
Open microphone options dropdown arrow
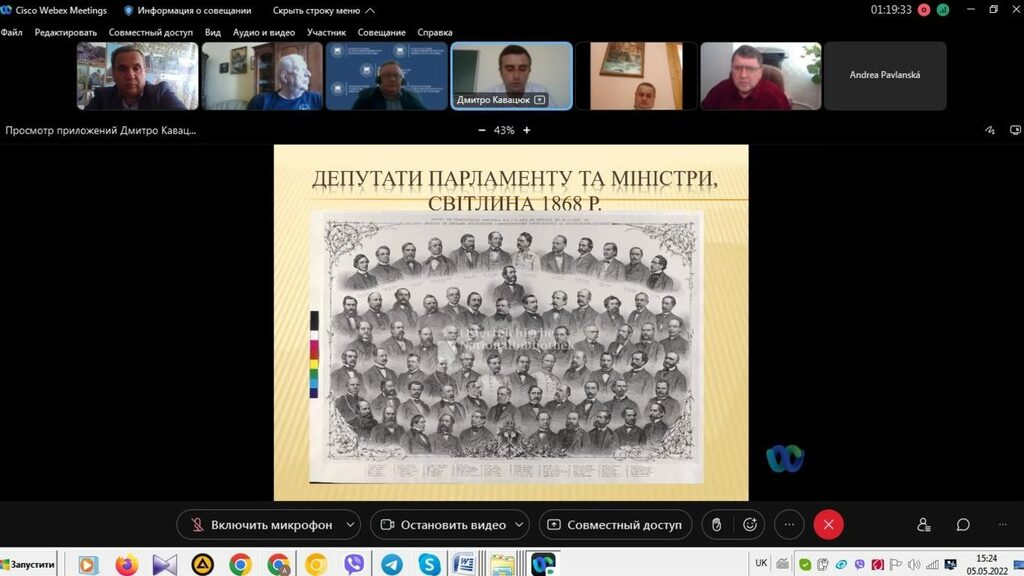point(349,525)
